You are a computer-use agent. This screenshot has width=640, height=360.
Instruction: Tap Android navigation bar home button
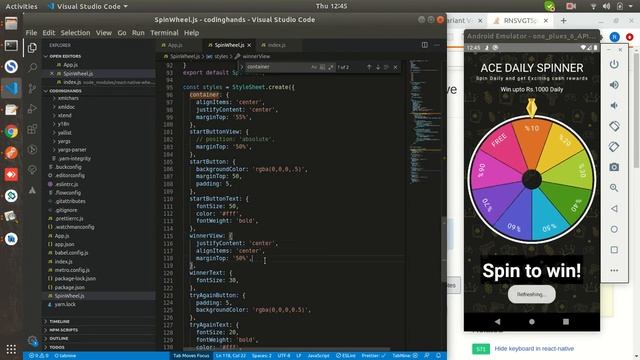531,322
